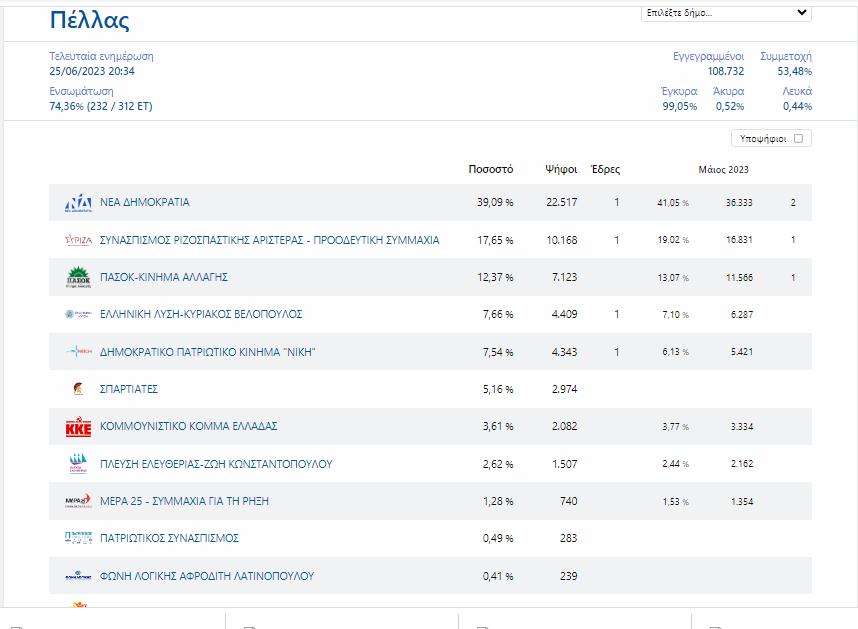Click the Έδρες column header
Image resolution: width=858 pixels, height=629 pixels.
(606, 170)
